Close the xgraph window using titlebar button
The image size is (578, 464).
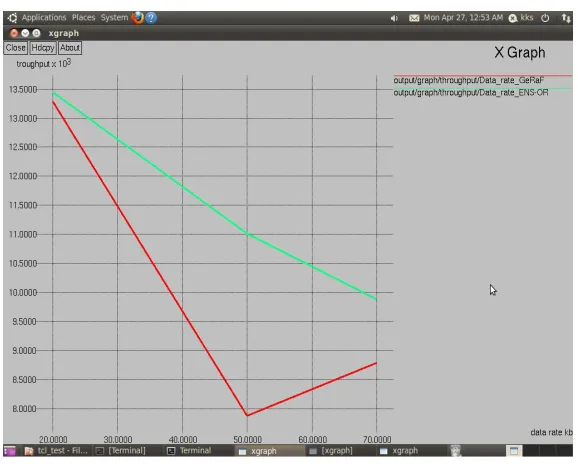tap(14, 33)
